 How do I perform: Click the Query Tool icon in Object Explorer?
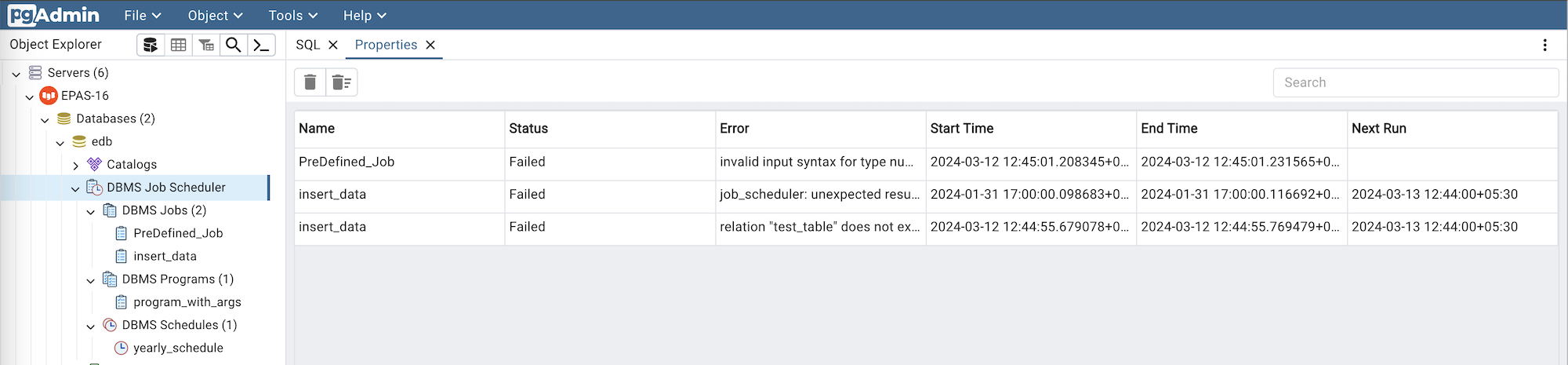(x=151, y=45)
